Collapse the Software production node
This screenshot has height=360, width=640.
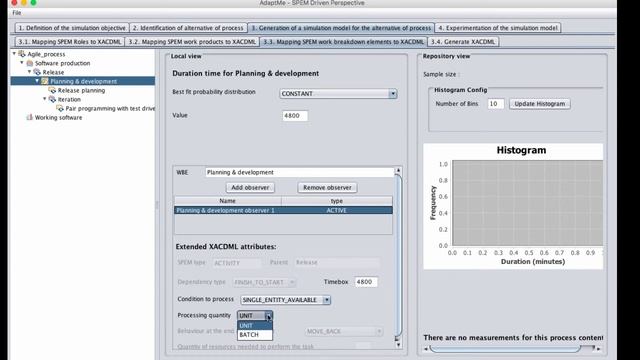22,63
